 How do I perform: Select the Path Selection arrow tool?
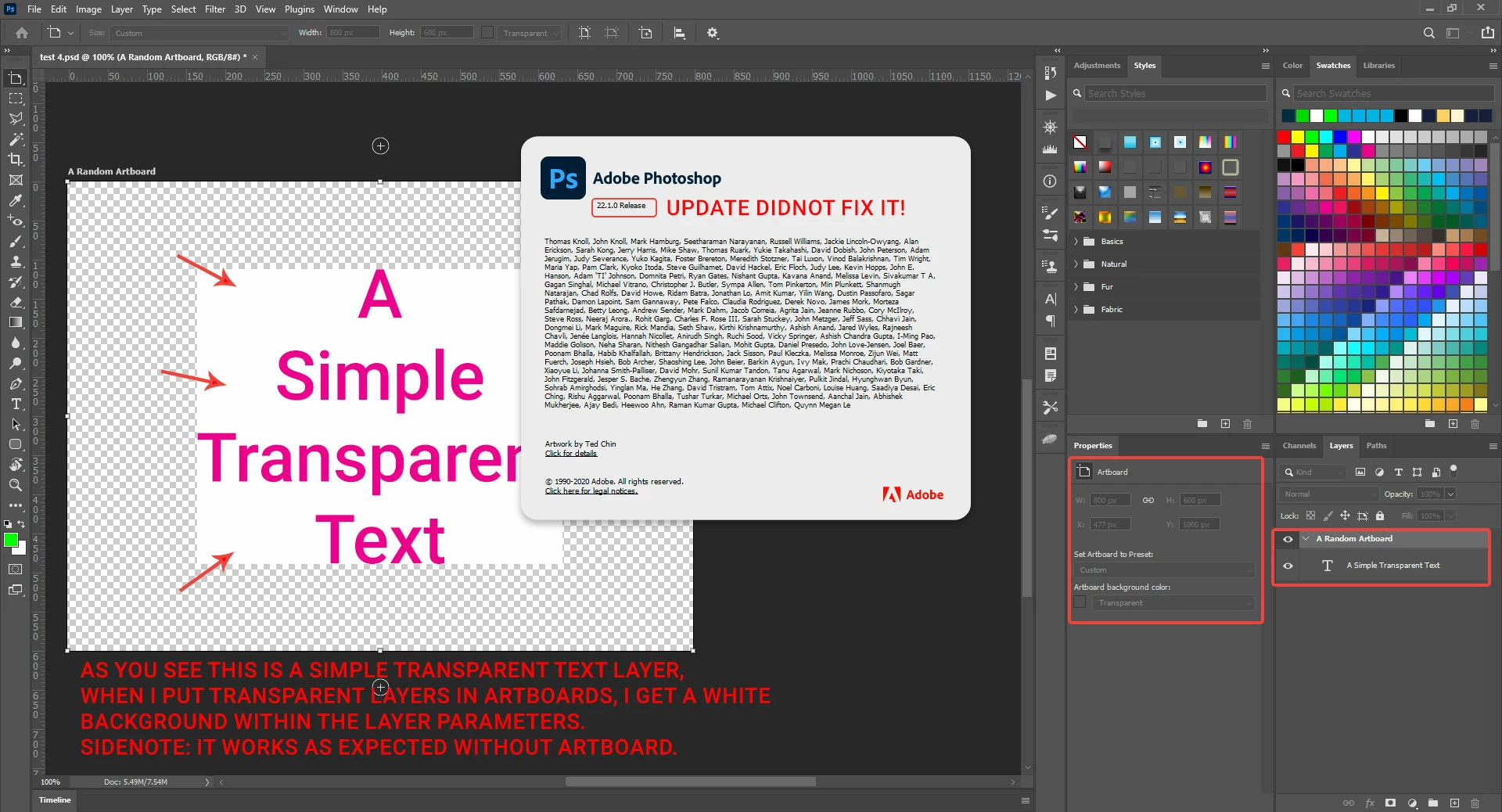click(x=16, y=424)
